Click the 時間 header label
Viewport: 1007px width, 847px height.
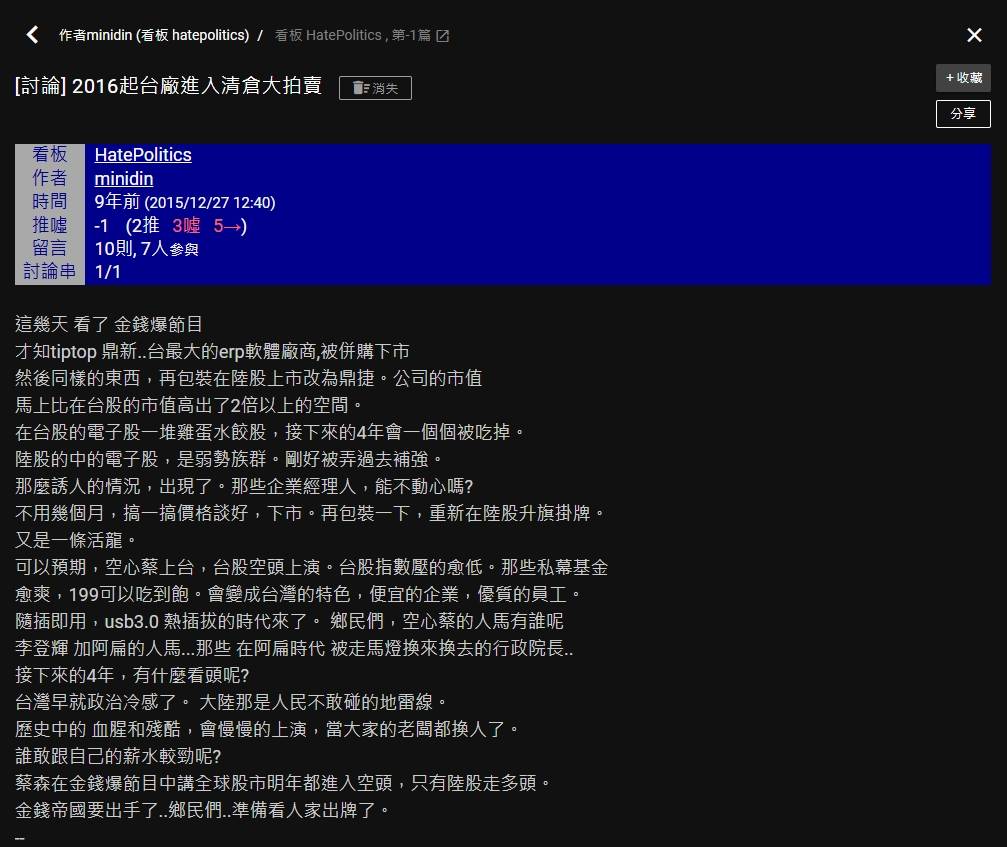[x=49, y=202]
